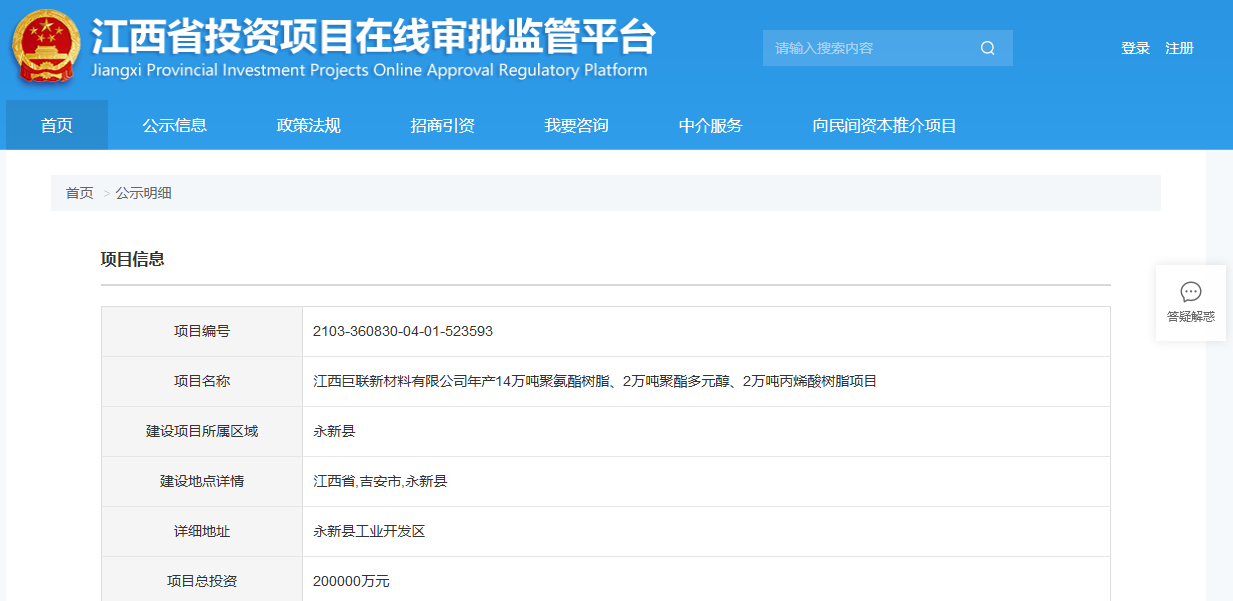The height and width of the screenshot is (601, 1233).
Task: Click the search magnifier icon
Action: [x=987, y=47]
